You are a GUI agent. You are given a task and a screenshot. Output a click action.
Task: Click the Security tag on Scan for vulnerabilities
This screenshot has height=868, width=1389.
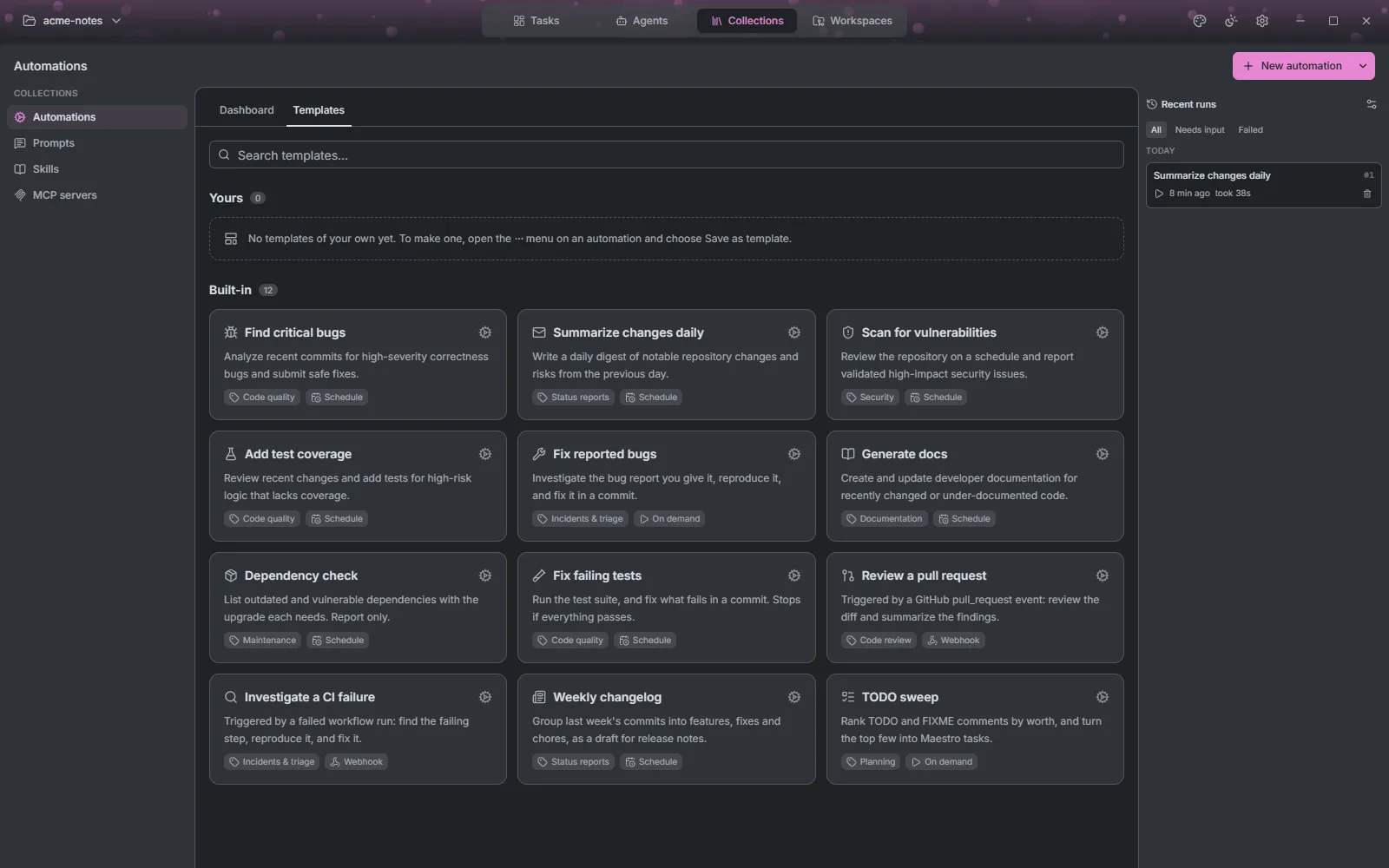(870, 398)
